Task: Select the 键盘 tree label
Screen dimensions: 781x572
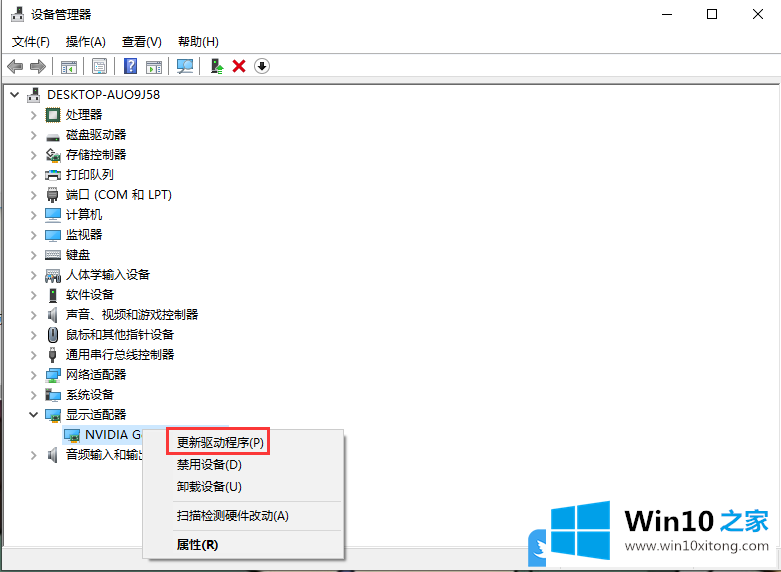Action: click(78, 255)
